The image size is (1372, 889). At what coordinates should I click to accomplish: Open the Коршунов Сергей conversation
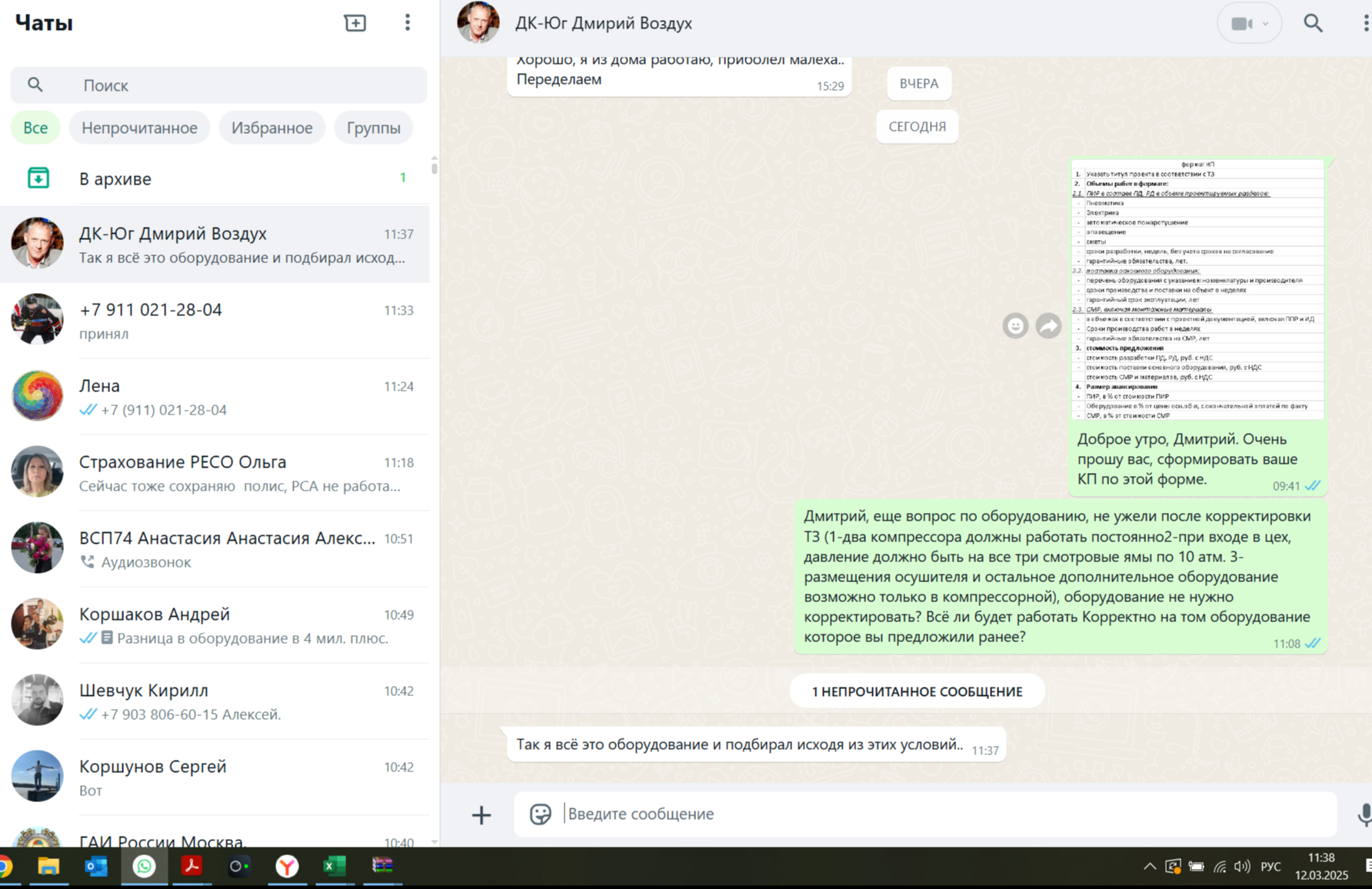[215, 777]
